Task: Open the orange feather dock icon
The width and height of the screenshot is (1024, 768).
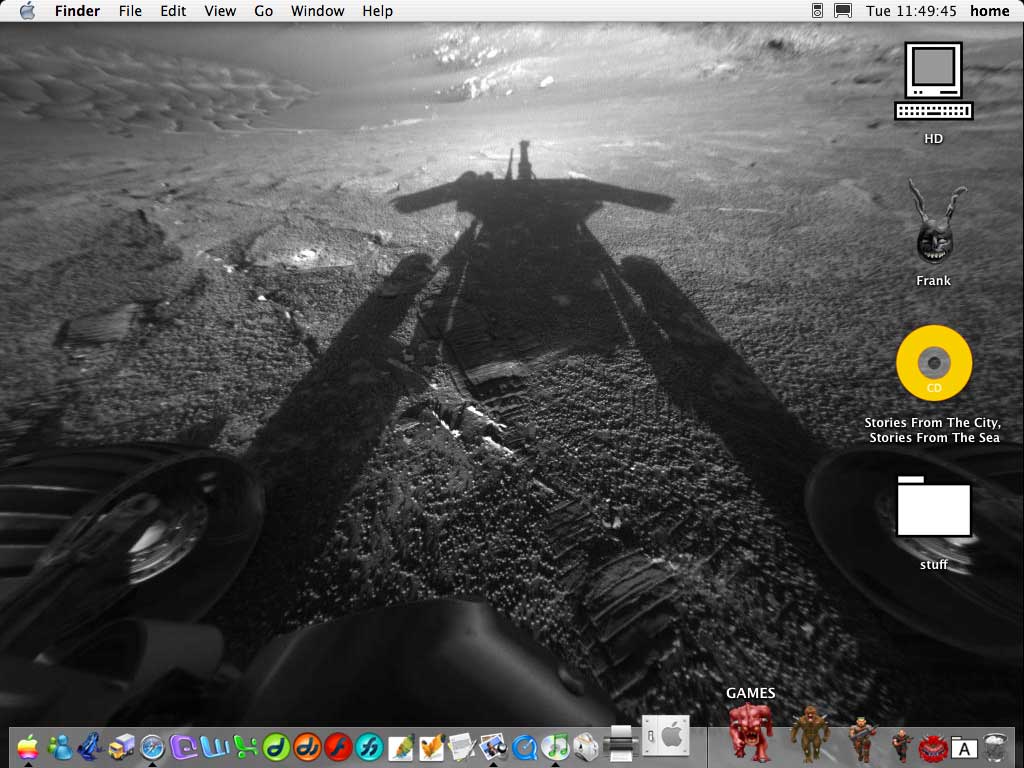Action: [431, 747]
